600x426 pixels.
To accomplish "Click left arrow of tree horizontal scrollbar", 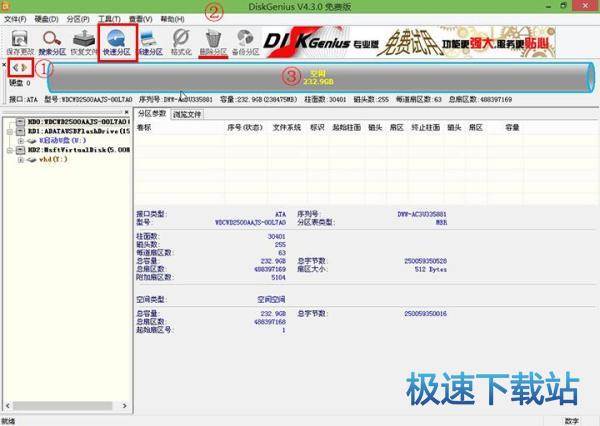I will point(8,405).
